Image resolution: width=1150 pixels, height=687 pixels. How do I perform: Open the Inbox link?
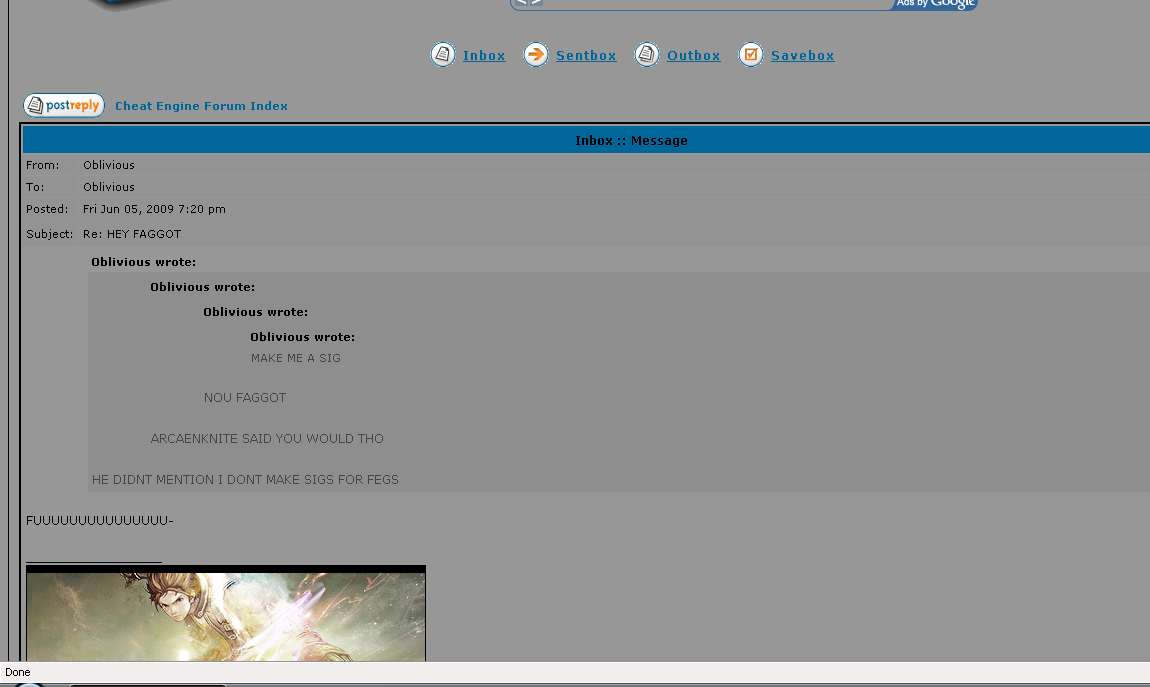[484, 56]
